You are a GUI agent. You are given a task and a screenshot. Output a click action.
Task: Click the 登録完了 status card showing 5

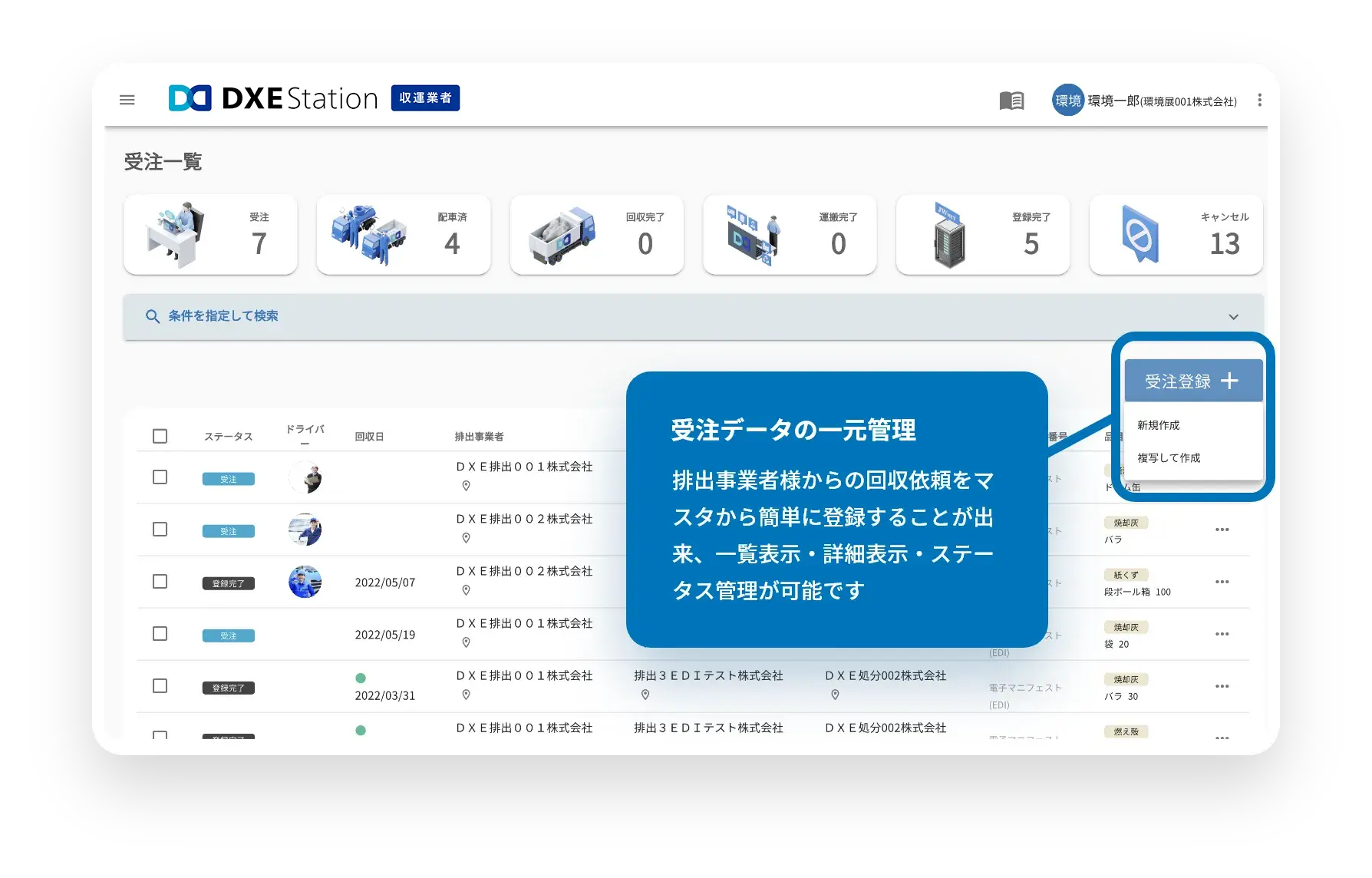[x=983, y=235]
